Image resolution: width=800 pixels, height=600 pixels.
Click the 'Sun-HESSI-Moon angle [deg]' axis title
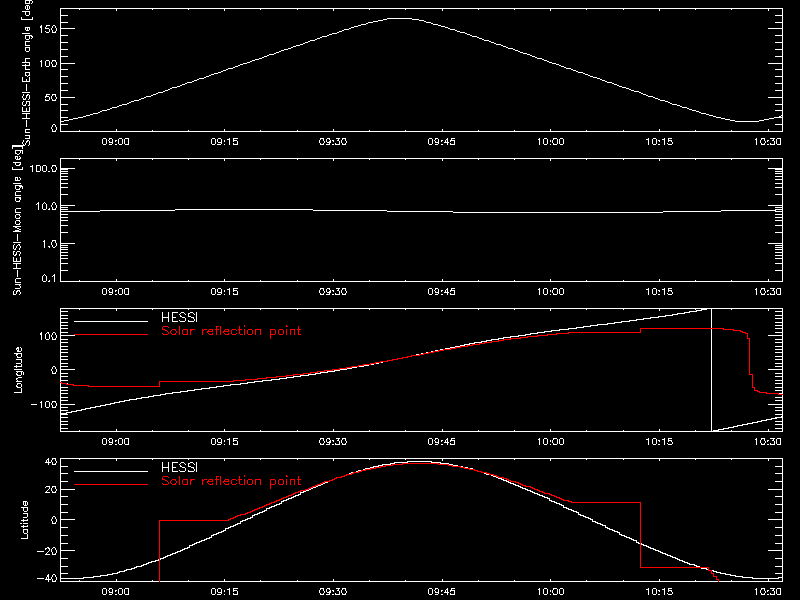17,220
